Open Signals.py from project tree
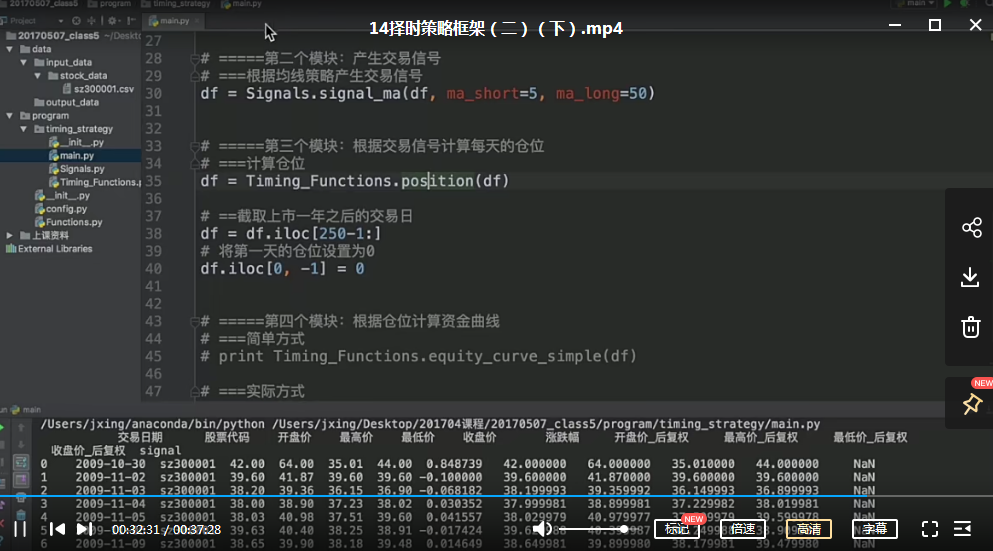 pos(77,168)
